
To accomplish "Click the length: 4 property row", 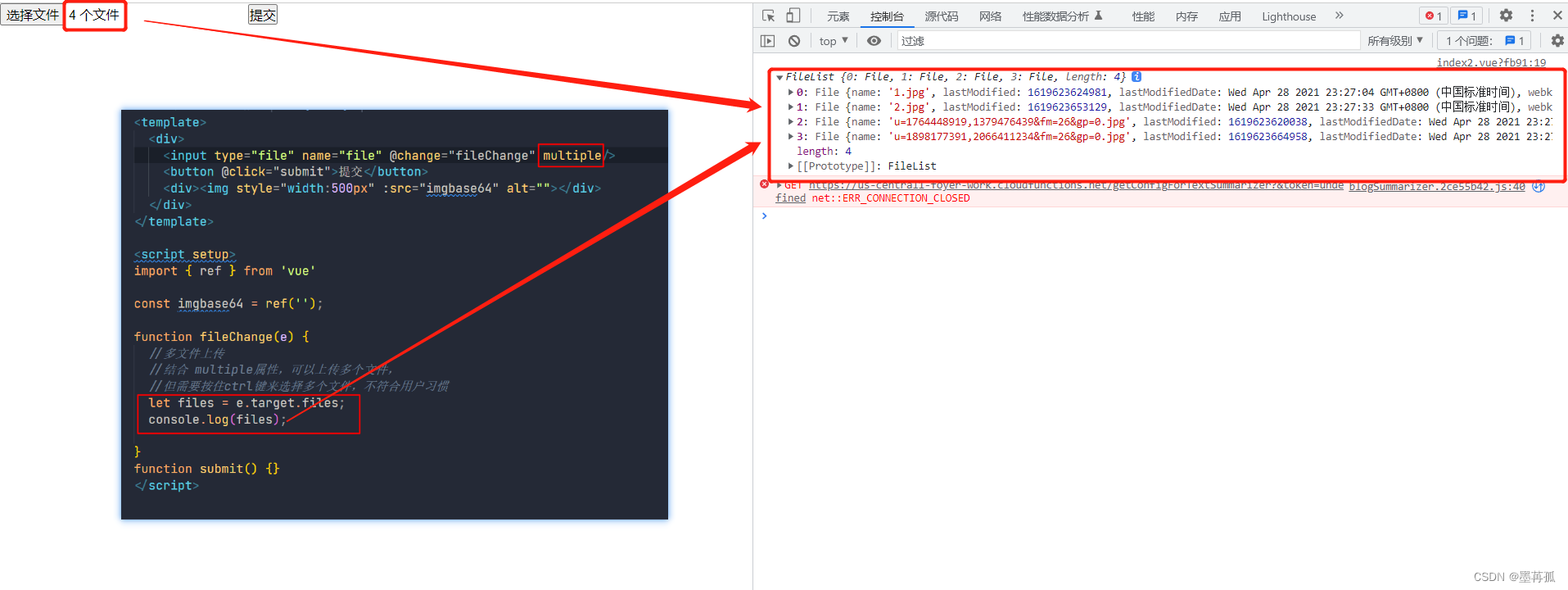I will tap(824, 152).
